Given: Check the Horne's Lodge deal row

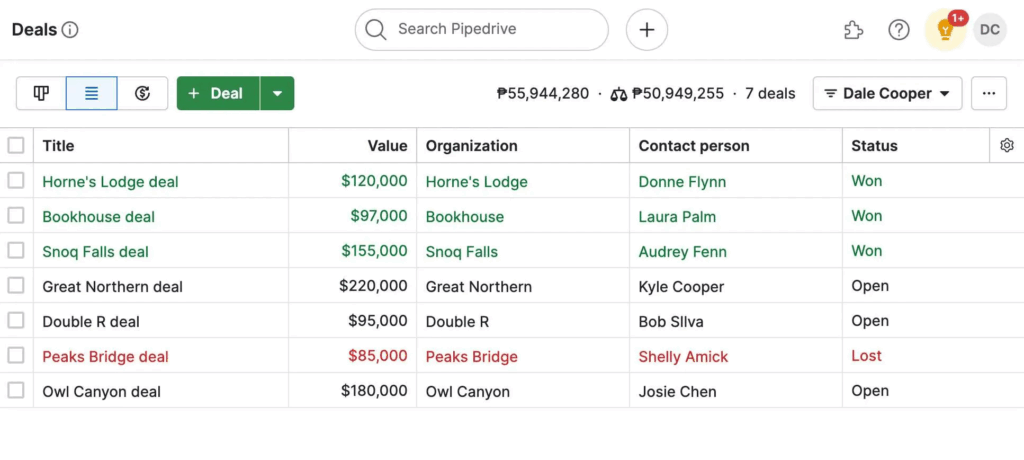Looking at the screenshot, I should (x=16, y=181).
